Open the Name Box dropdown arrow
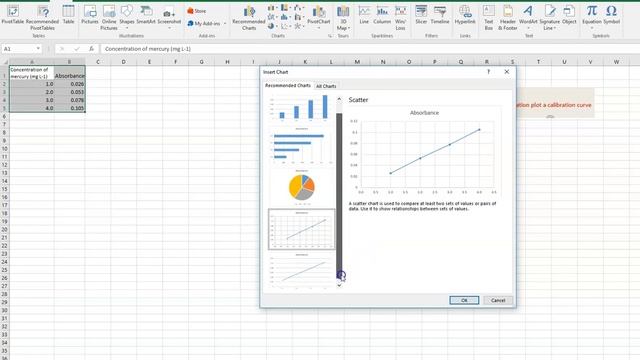 [x=38, y=49]
